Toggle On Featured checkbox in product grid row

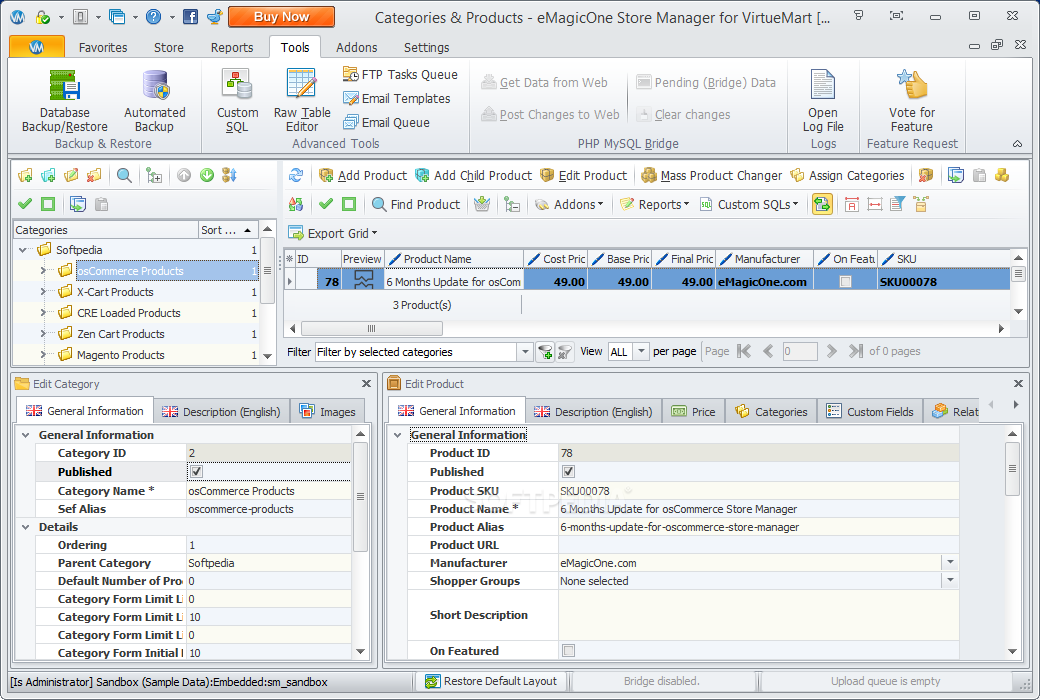845,281
